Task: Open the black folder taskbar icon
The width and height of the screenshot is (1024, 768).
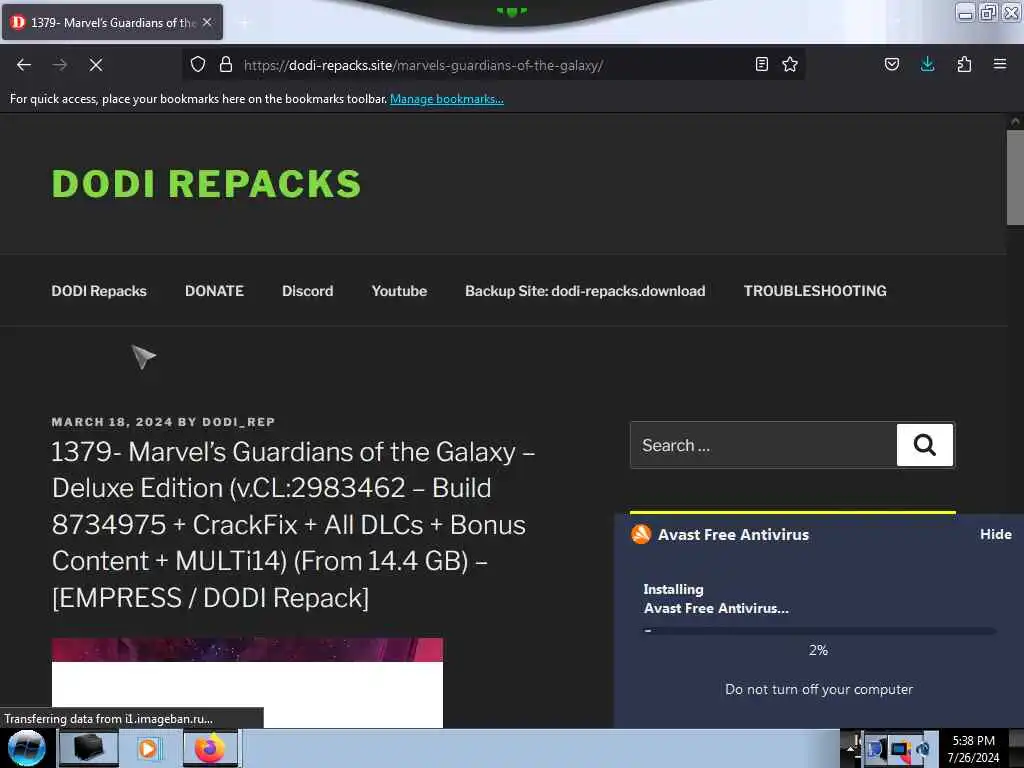Action: (89, 748)
